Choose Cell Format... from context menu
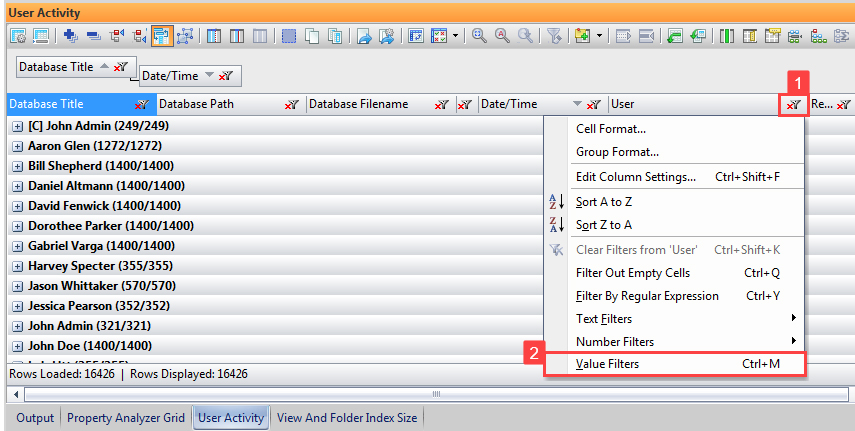855x431 pixels. [674, 129]
